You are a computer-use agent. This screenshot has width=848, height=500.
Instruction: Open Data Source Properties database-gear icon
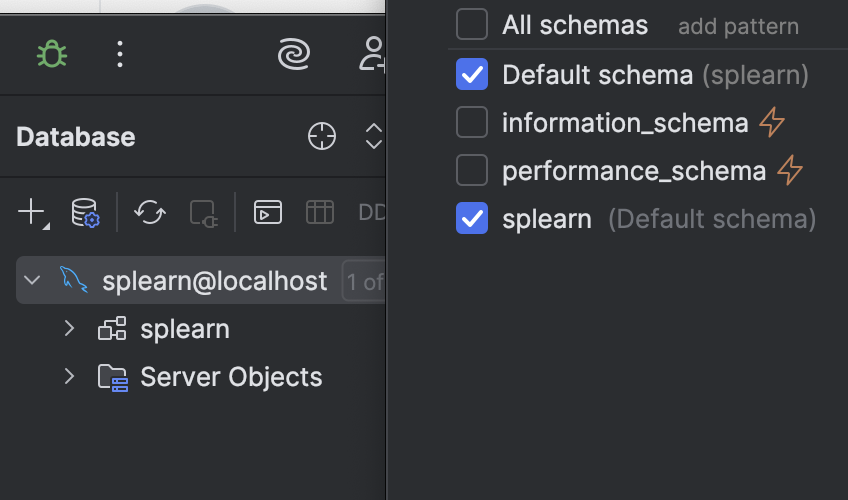(85, 212)
